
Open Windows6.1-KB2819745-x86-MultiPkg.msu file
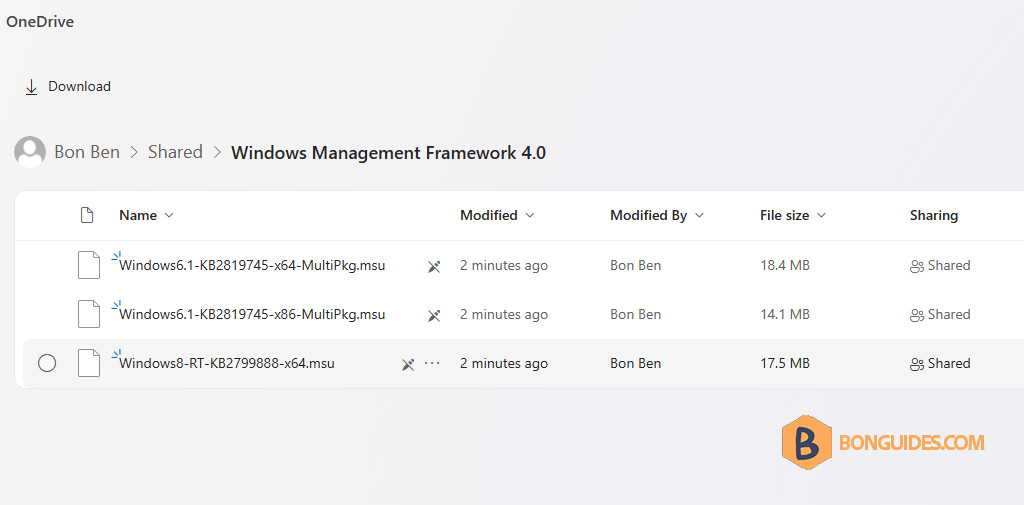(x=252, y=314)
